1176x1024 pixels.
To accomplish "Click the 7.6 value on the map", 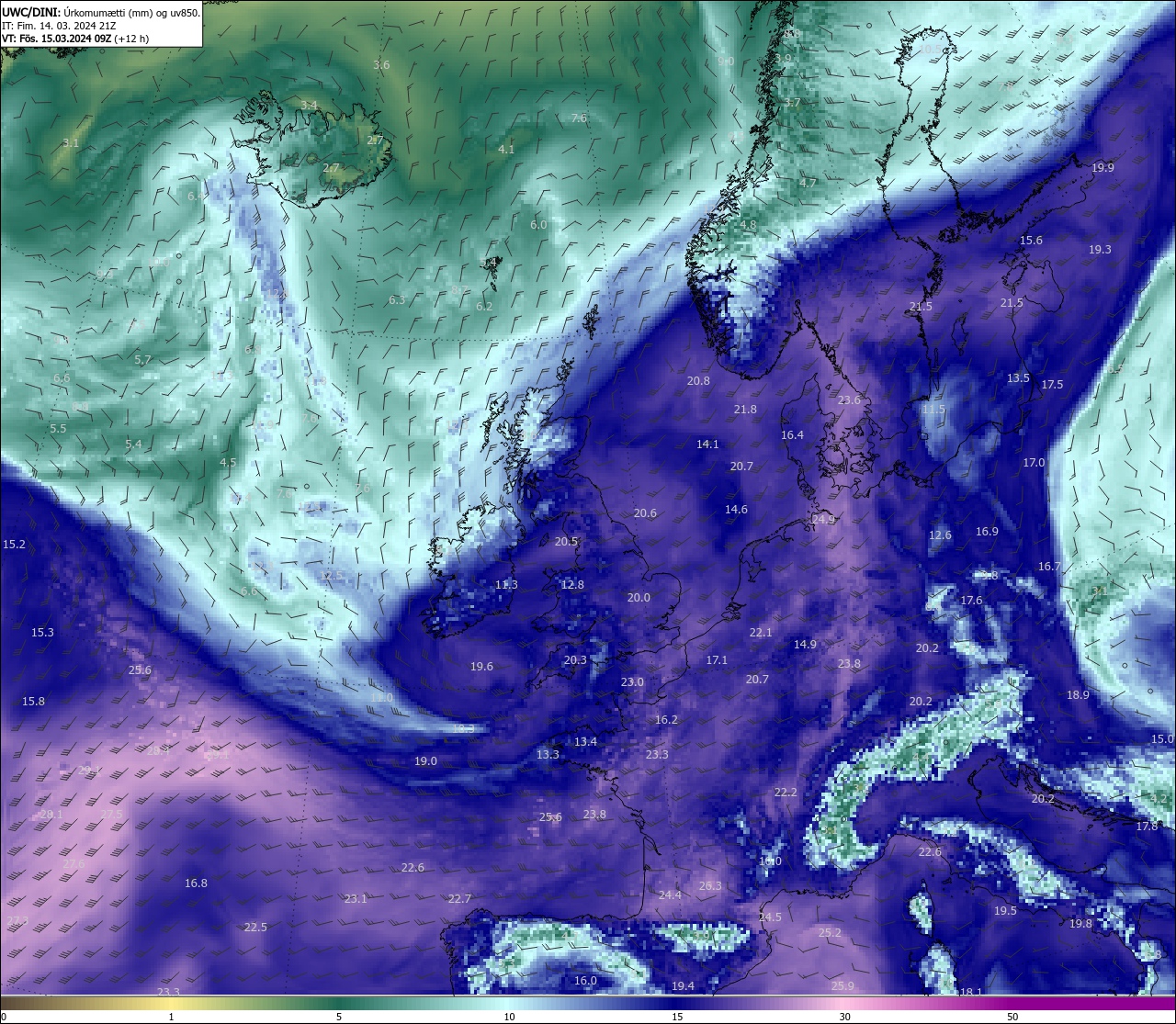I will click(x=579, y=118).
